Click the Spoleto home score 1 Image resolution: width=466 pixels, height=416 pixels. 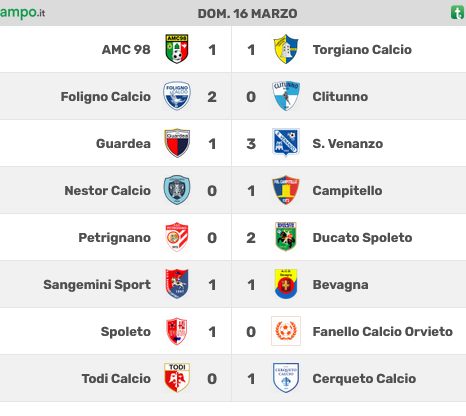click(212, 332)
